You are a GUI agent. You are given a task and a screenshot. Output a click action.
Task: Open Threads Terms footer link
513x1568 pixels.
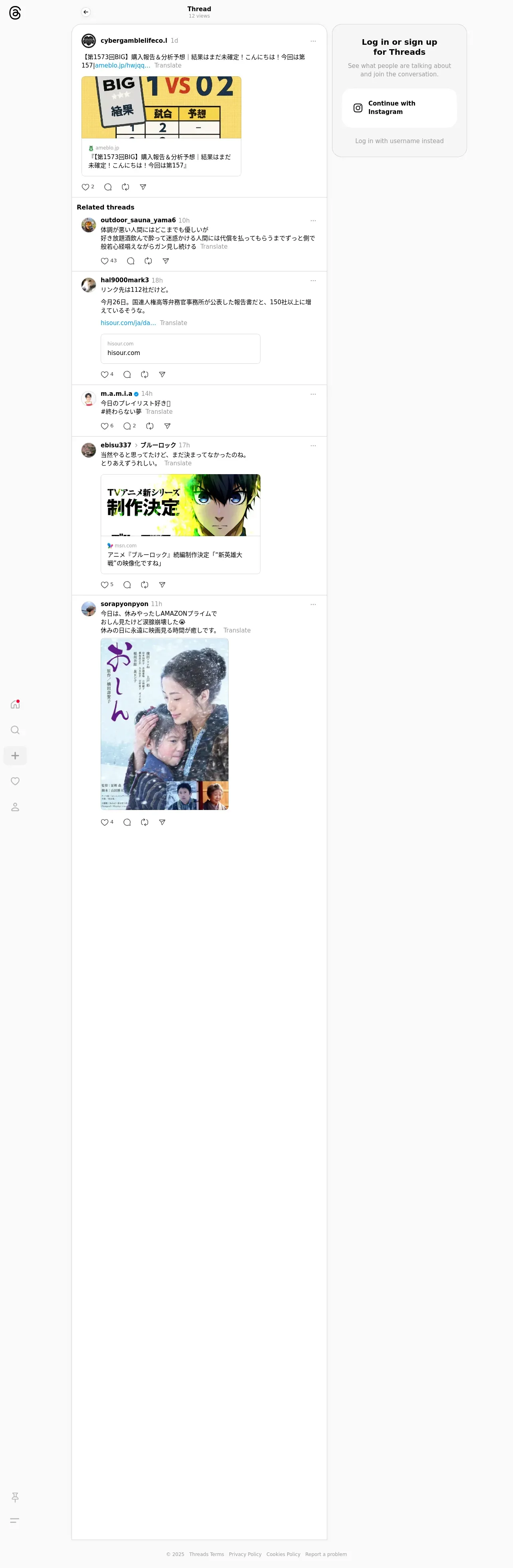206,1554
